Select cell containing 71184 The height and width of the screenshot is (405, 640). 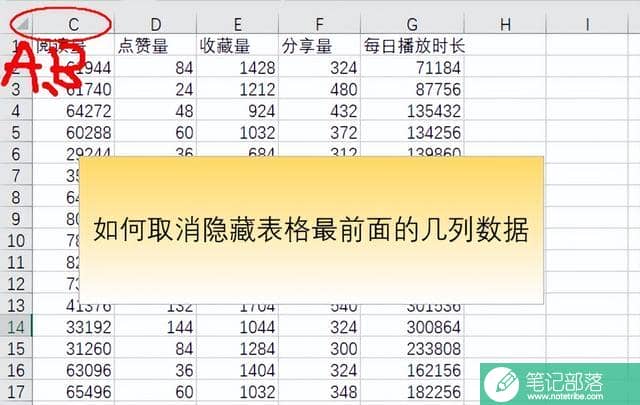click(x=412, y=67)
